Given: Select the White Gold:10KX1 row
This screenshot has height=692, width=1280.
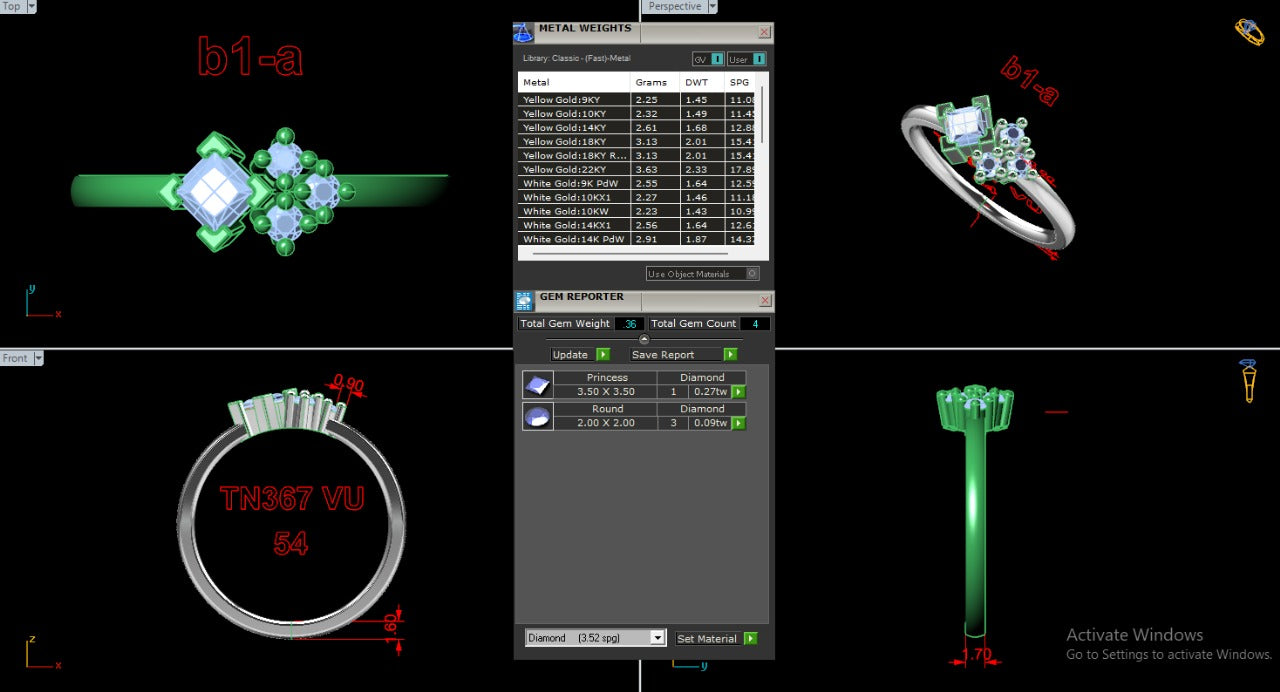Looking at the screenshot, I should (636, 198).
